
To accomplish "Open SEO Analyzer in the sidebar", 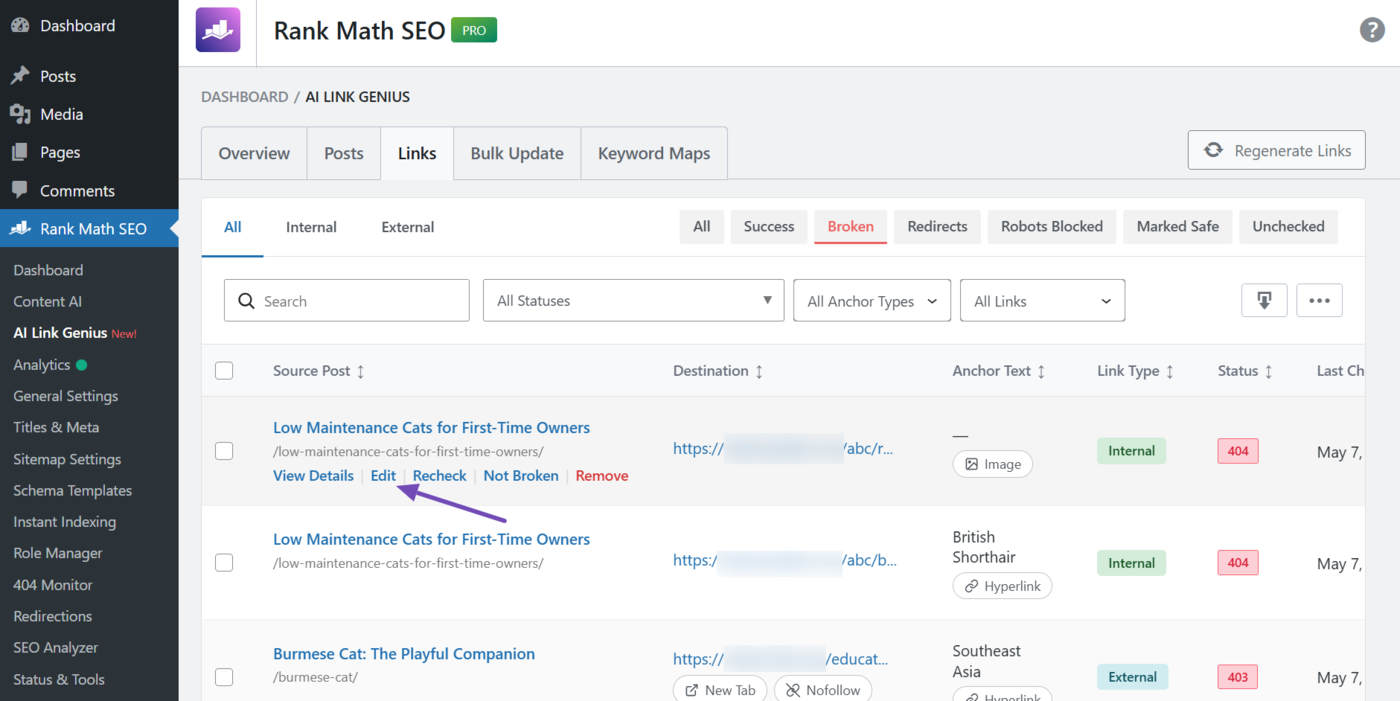I will click(x=56, y=648).
